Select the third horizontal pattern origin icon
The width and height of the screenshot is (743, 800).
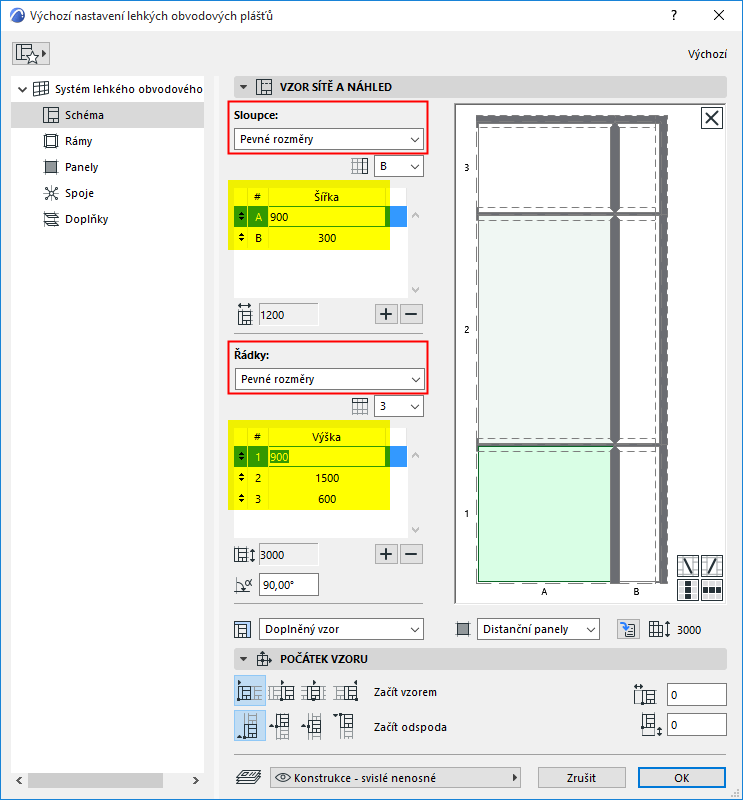tap(314, 691)
